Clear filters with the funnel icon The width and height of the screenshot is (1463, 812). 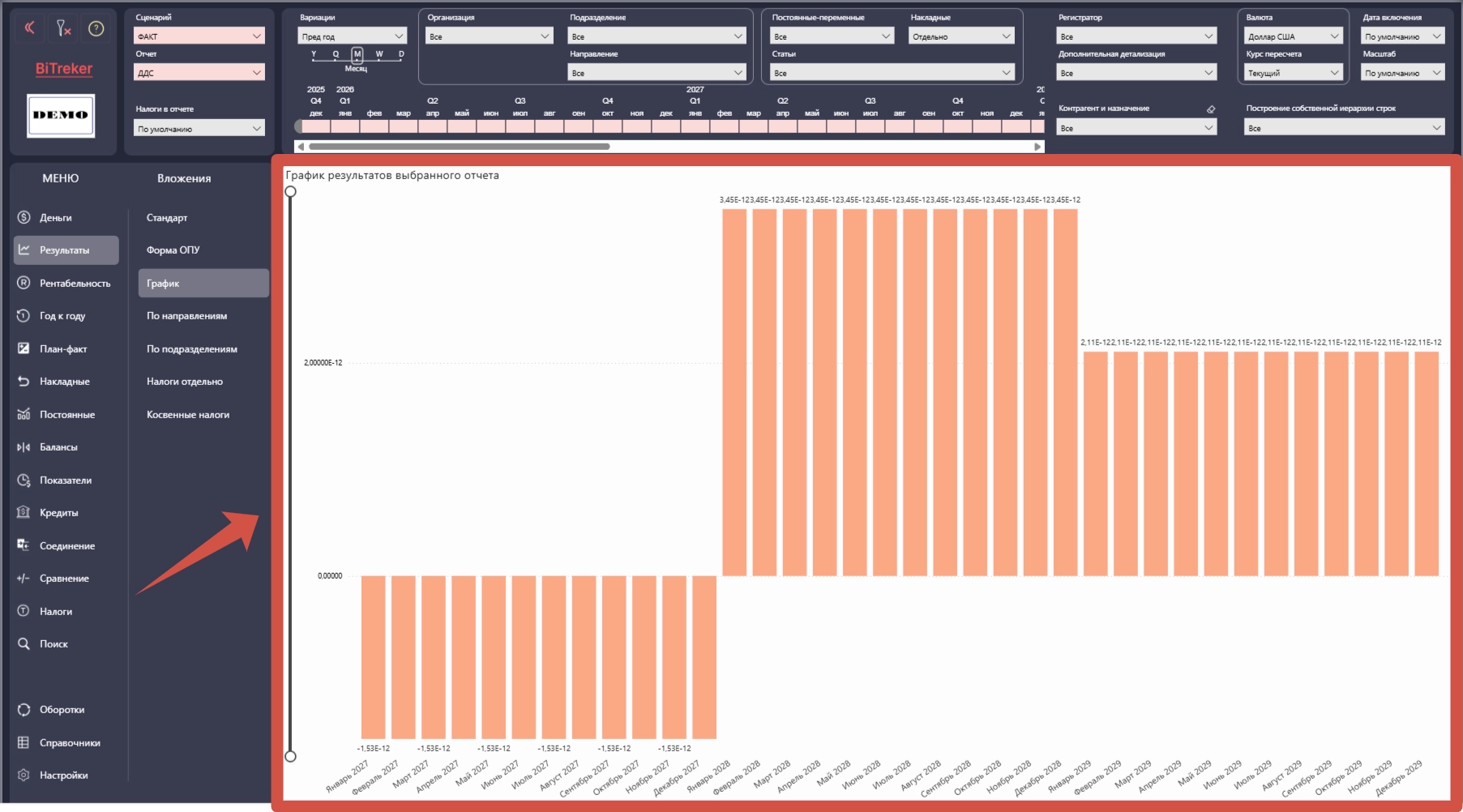coord(63,29)
